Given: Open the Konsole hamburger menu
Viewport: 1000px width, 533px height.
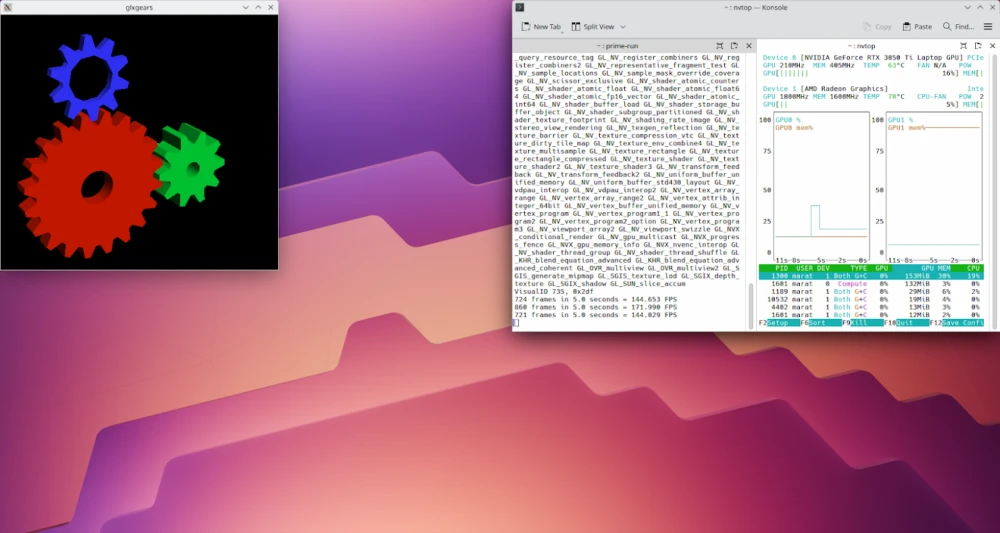Looking at the screenshot, I should pyautogui.click(x=988, y=27).
